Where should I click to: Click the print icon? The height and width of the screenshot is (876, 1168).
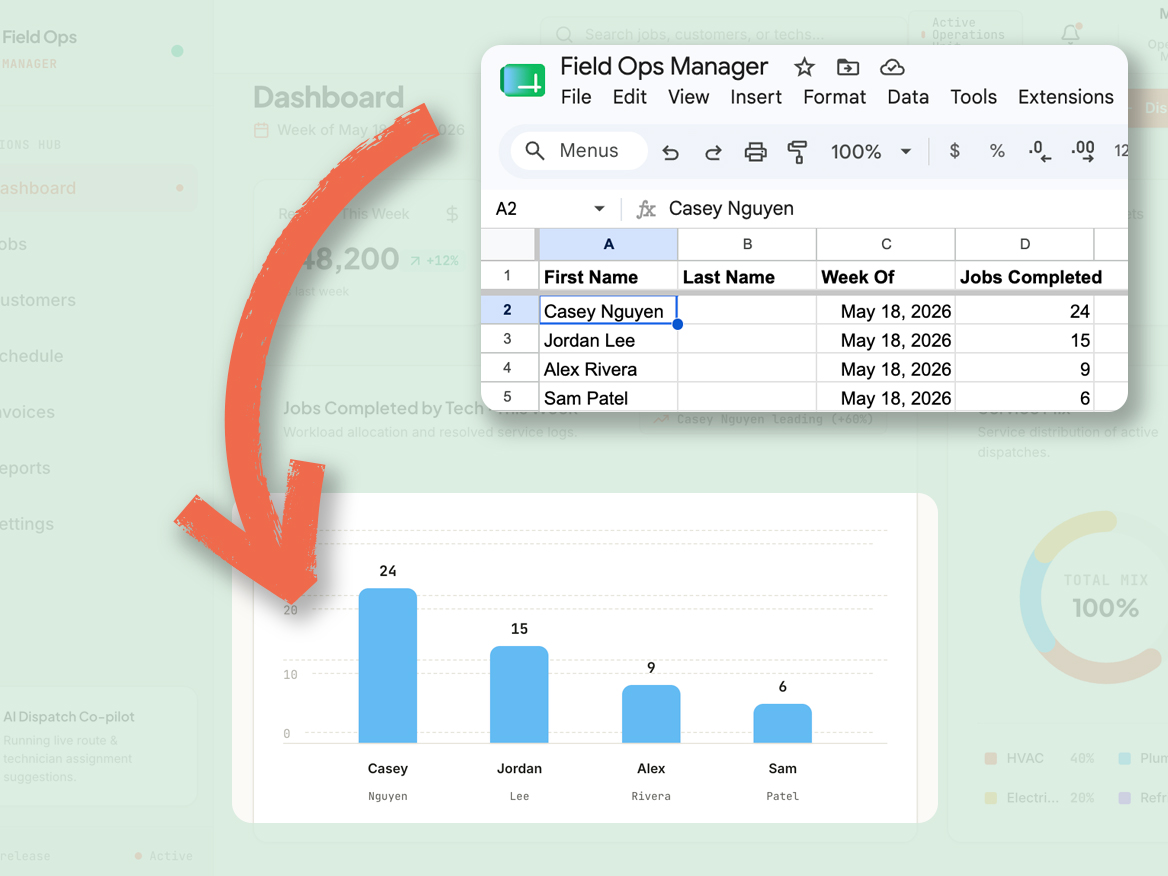point(755,152)
